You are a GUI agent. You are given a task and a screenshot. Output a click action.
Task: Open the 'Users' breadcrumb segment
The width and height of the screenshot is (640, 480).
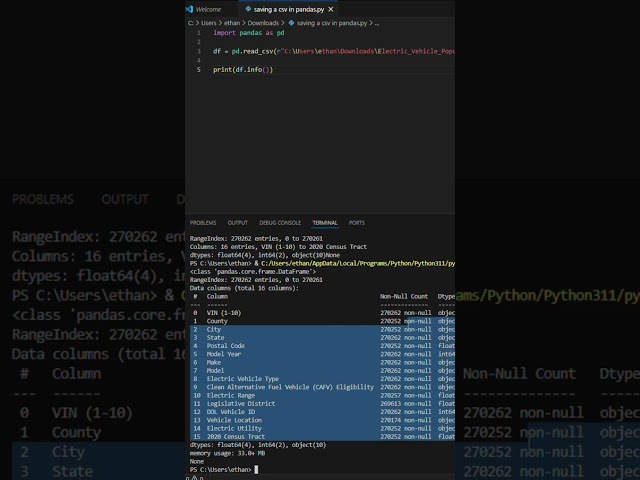209,23
